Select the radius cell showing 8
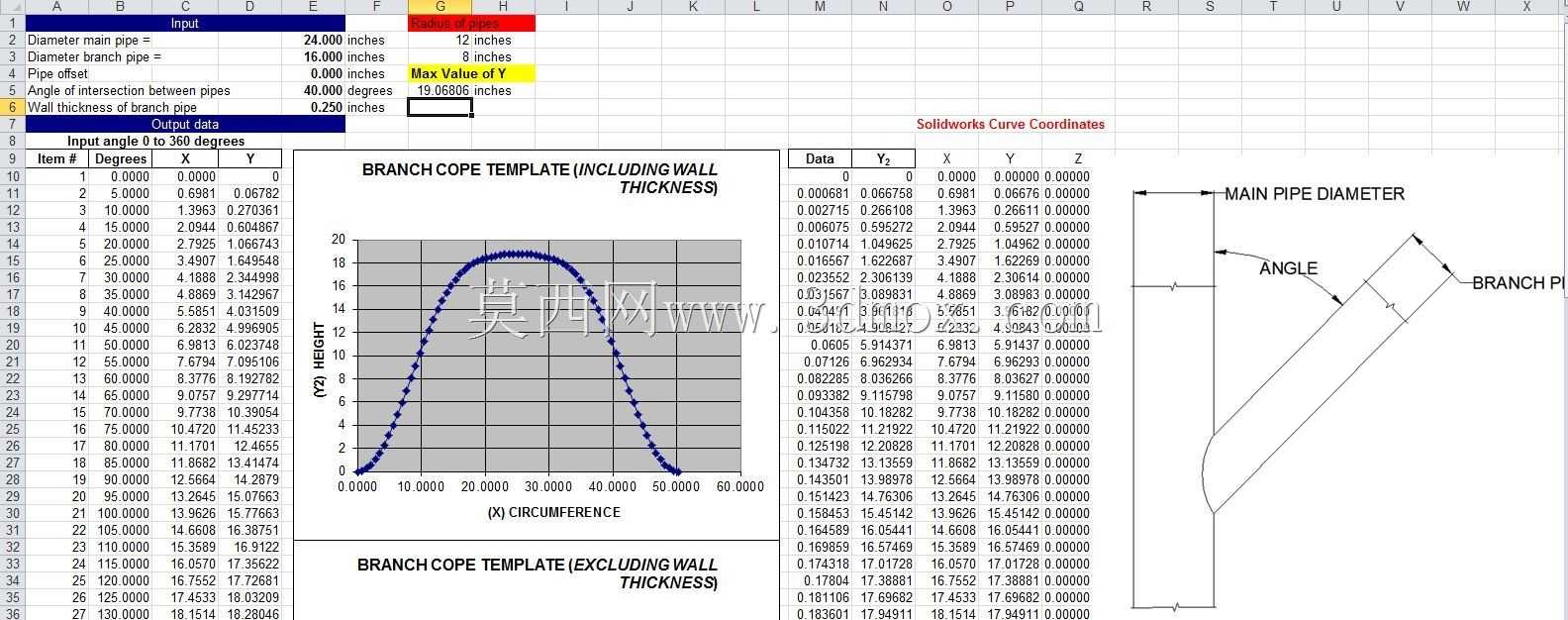This screenshot has width=1568, height=620. (441, 57)
